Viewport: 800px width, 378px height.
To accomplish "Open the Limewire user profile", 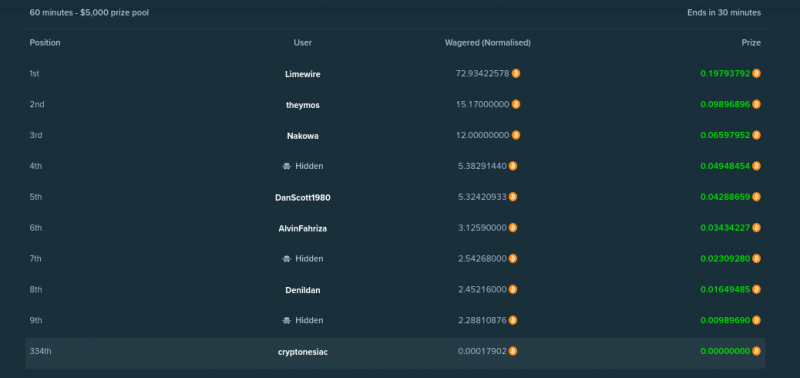I will pos(303,74).
